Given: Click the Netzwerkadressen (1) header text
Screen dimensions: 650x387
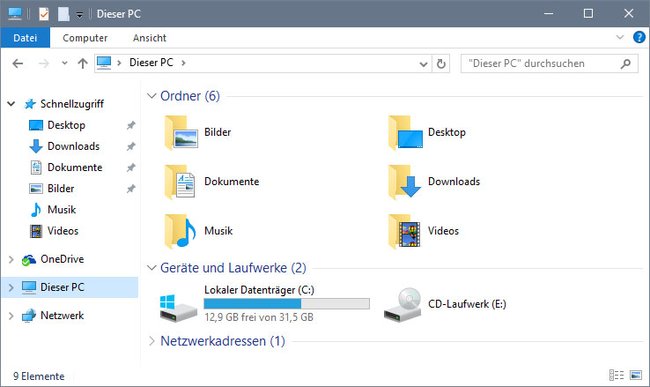Looking at the screenshot, I should click(x=223, y=341).
